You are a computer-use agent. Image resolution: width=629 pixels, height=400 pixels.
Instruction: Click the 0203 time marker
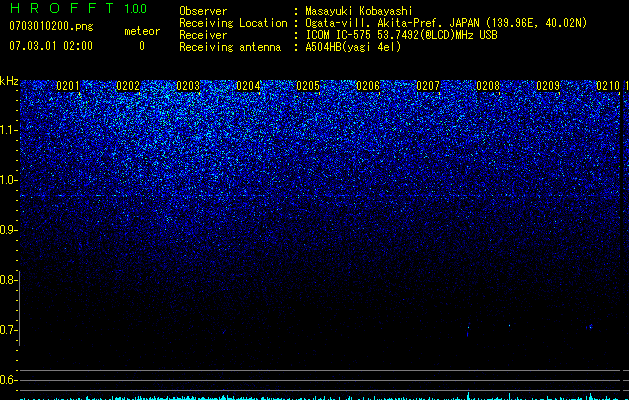click(x=188, y=86)
